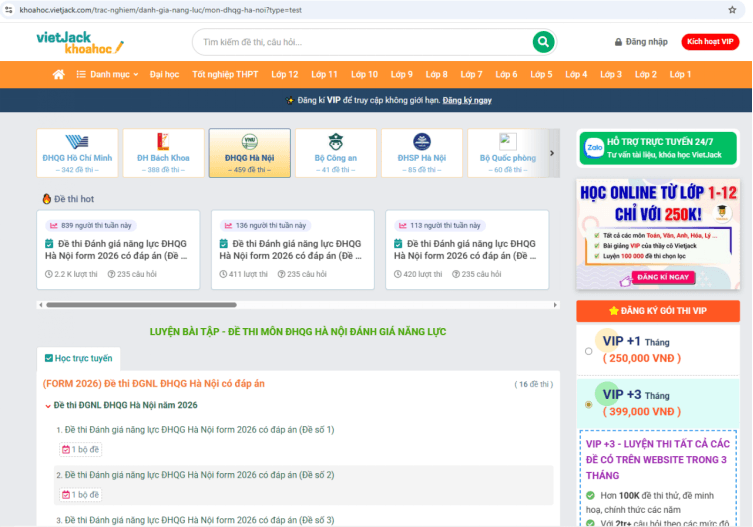Click left arrow of hot exams scrollbar
This screenshot has width=753, height=527.
[x=41, y=305]
